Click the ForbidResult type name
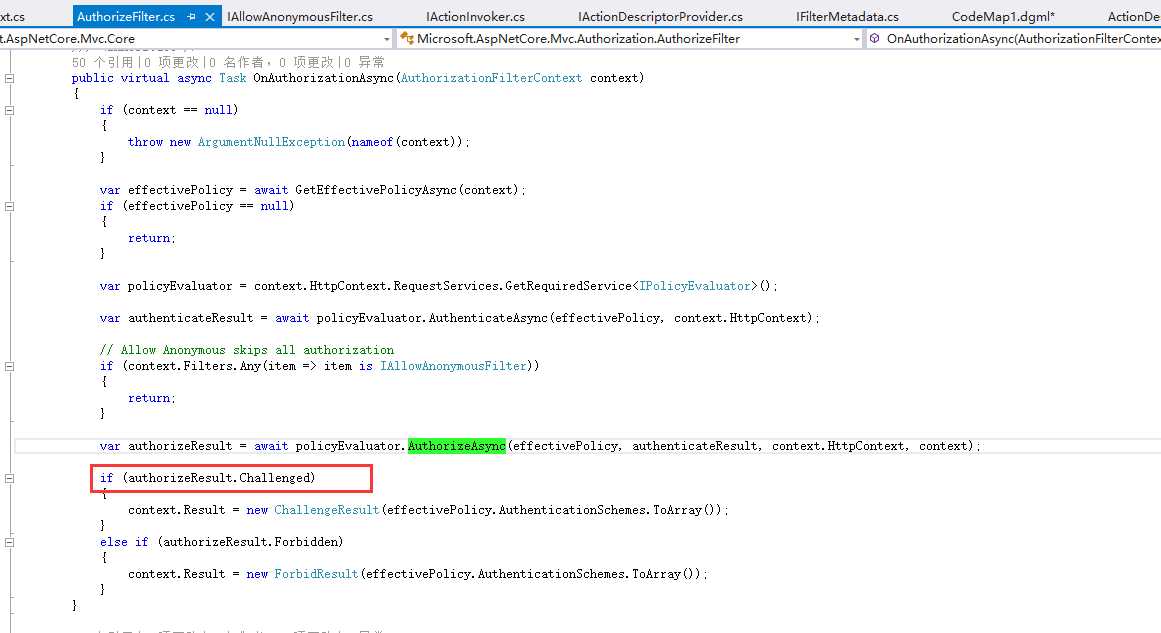Viewport: 1161px width, 633px height. 316,574
